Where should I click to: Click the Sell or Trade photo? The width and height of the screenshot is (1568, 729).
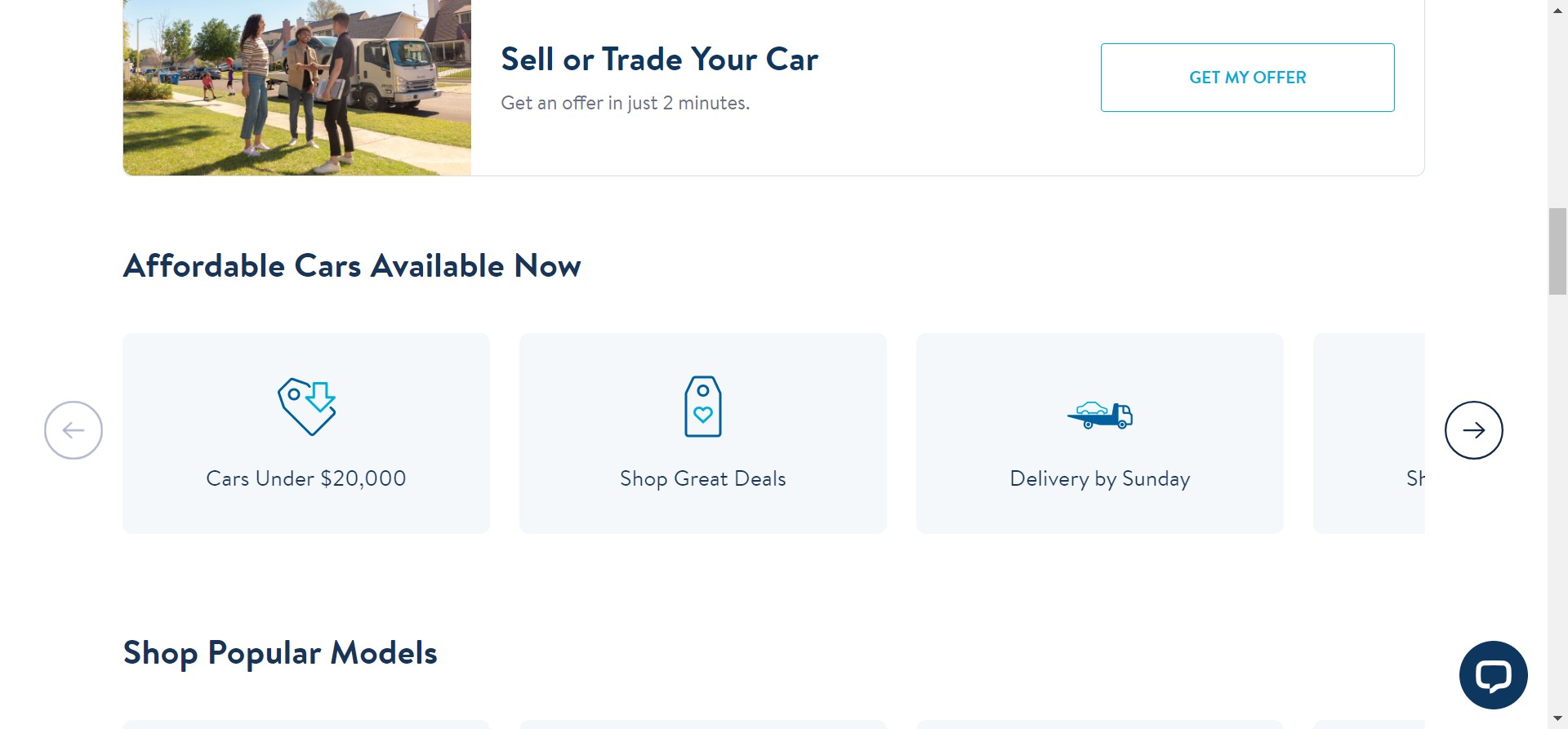(296, 87)
